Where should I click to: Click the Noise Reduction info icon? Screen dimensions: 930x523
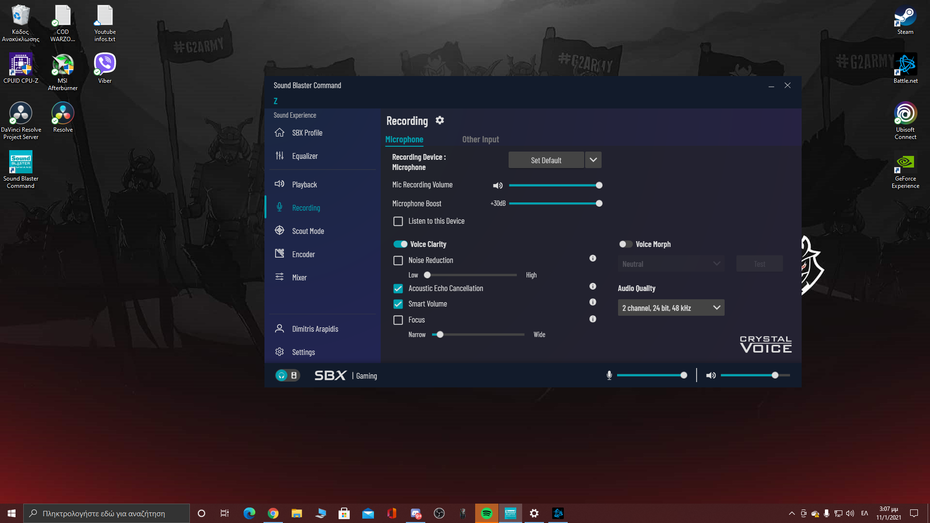click(x=592, y=259)
